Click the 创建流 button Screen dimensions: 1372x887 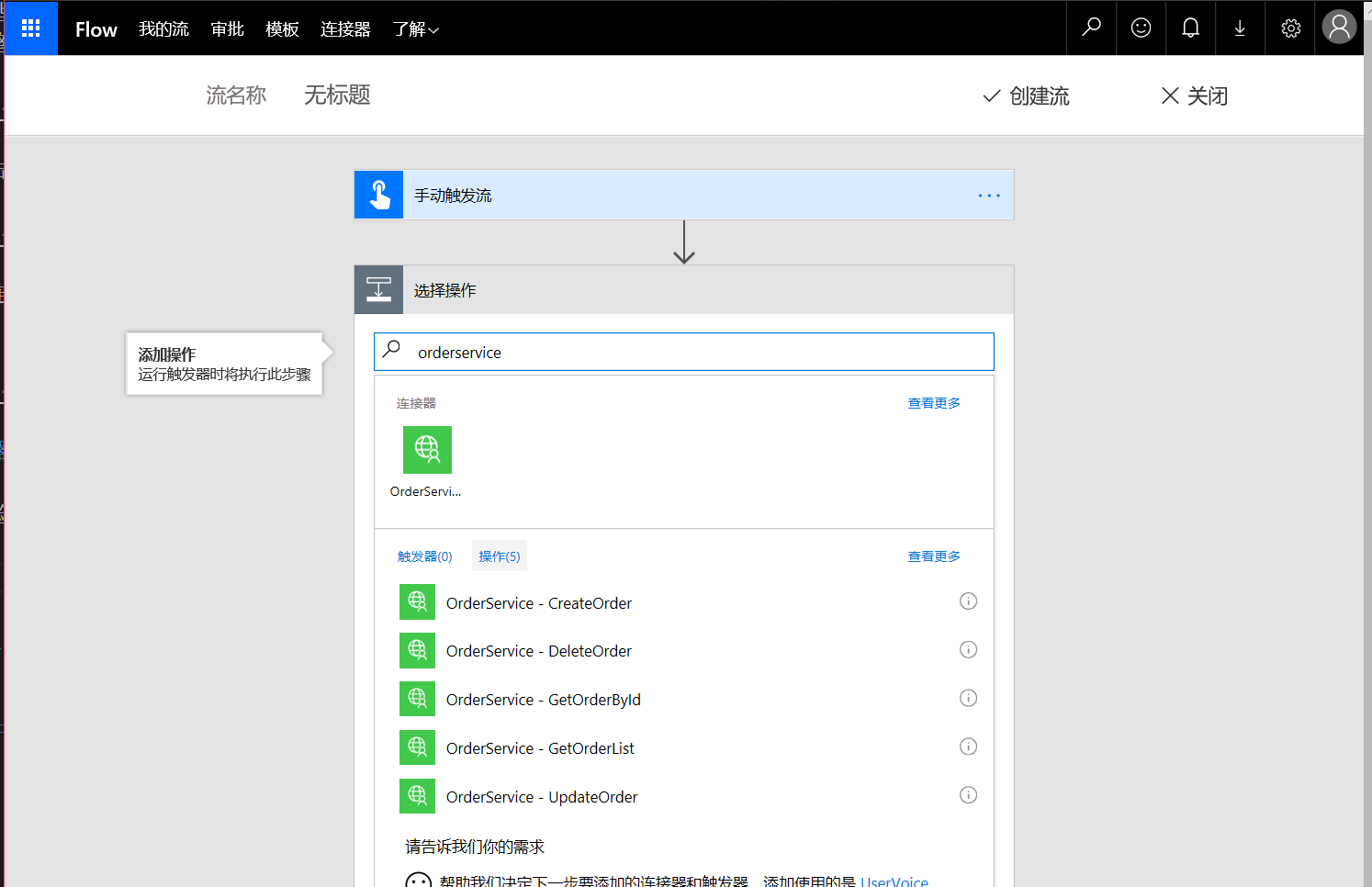[x=1026, y=95]
